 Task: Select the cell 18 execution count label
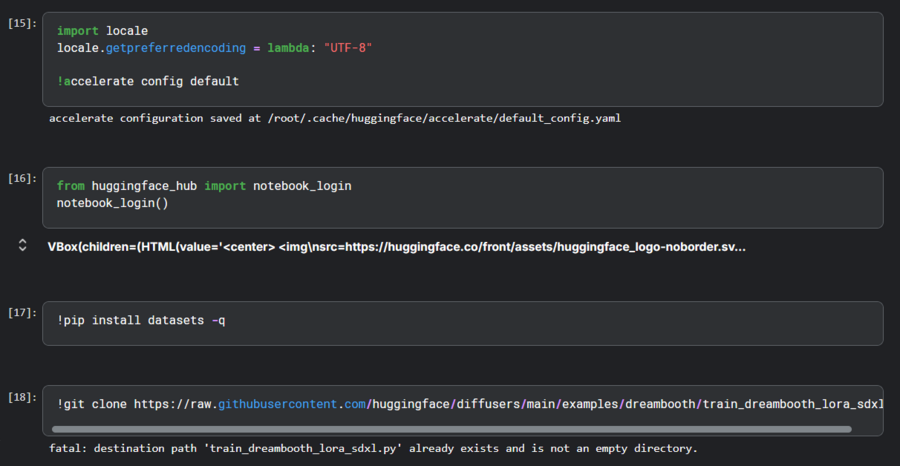tap(22, 397)
